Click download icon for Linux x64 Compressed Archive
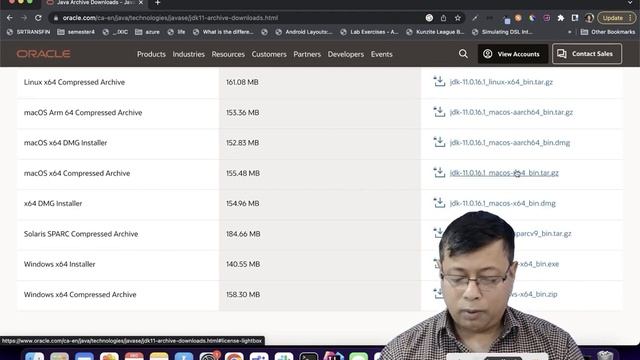 pyautogui.click(x=439, y=81)
